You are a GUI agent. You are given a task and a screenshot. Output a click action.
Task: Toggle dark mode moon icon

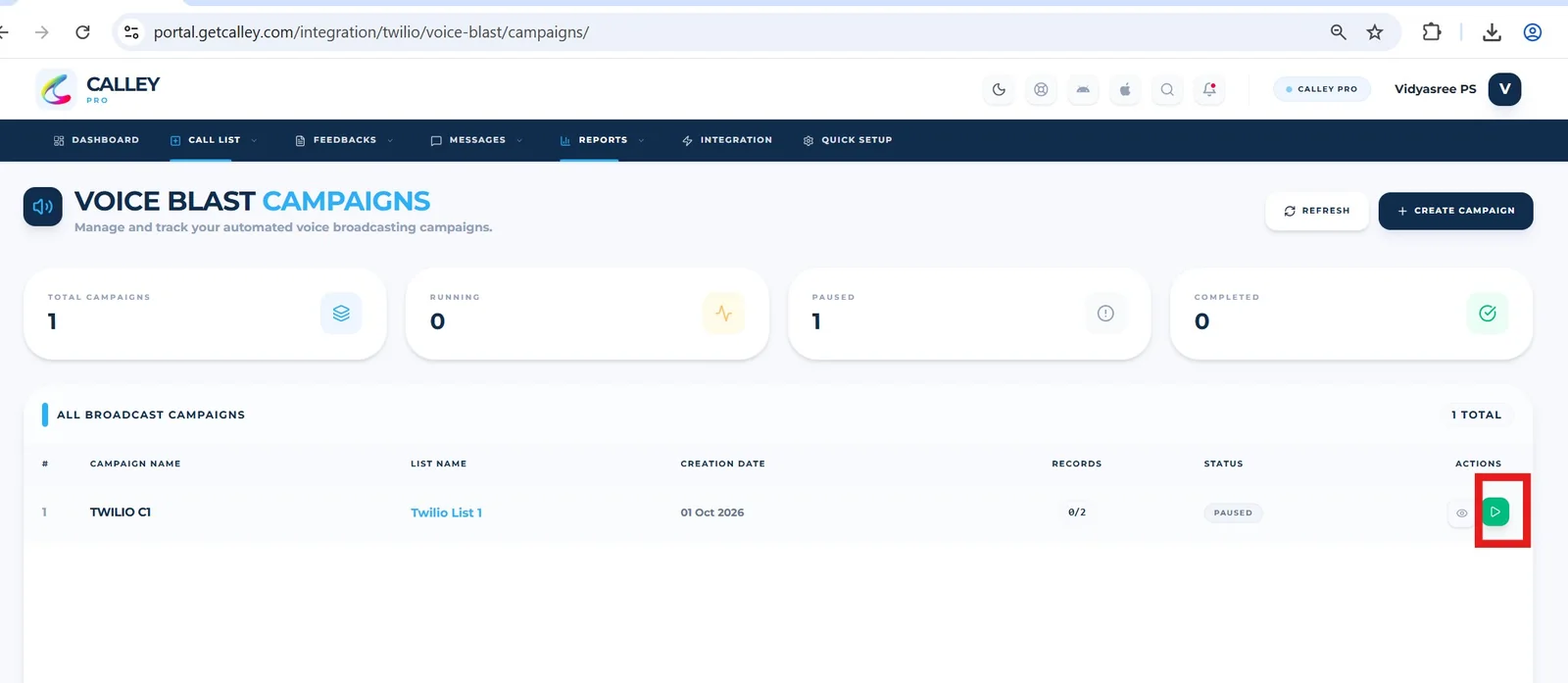pyautogui.click(x=999, y=89)
